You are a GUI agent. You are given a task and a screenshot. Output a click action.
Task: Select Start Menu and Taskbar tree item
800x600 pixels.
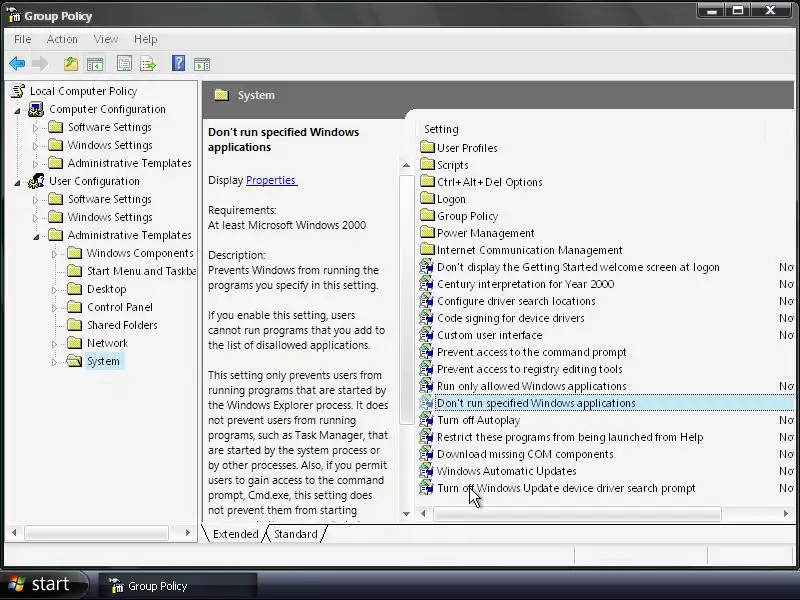pos(141,271)
